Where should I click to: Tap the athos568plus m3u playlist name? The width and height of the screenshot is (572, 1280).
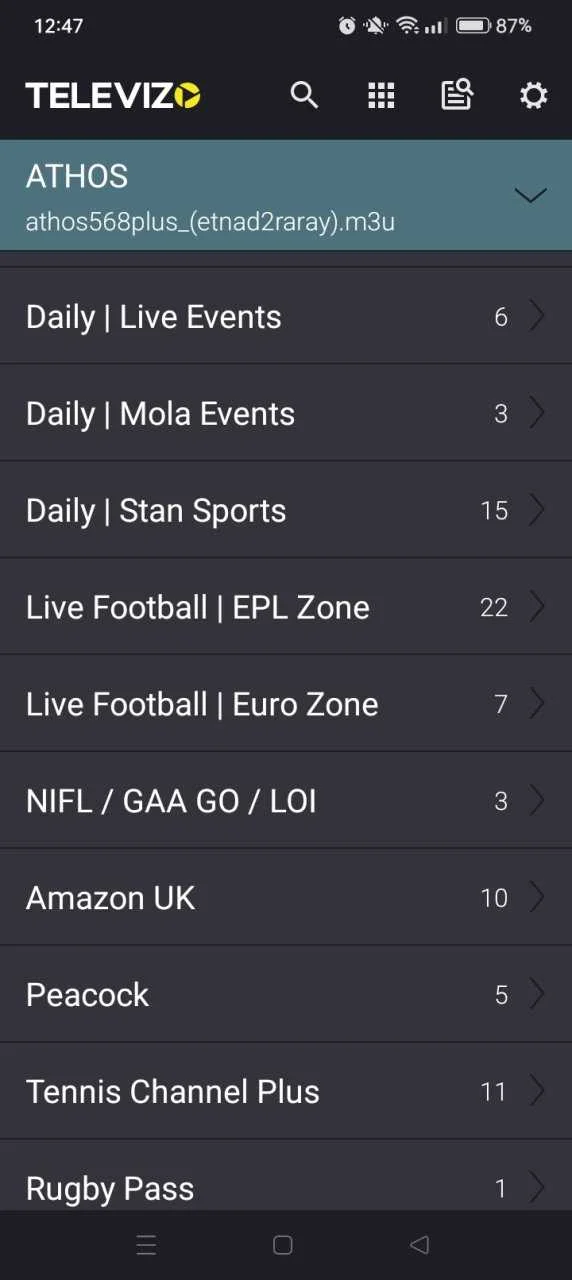coord(210,222)
